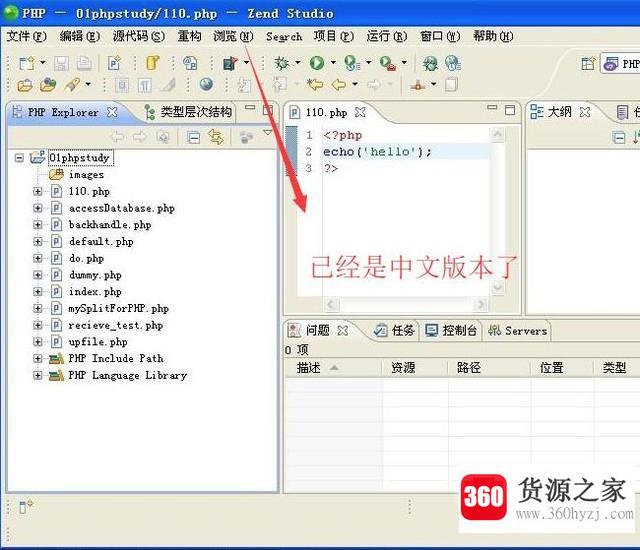The width and height of the screenshot is (640, 550).
Task: Expand the PHP Language Library node
Action: tap(38, 375)
